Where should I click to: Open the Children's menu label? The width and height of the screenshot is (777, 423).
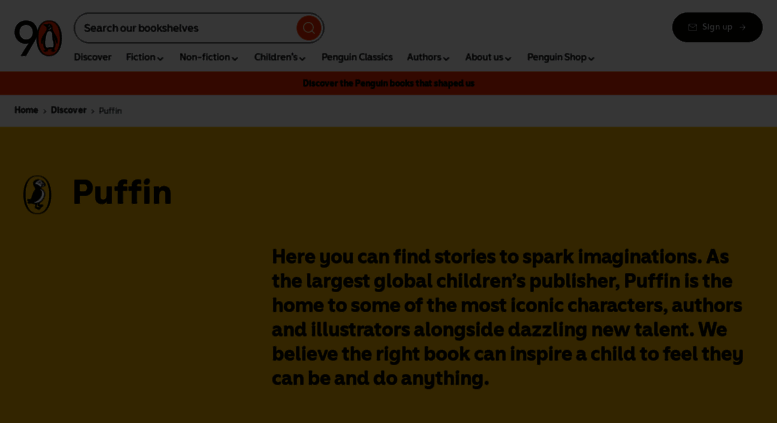point(276,57)
